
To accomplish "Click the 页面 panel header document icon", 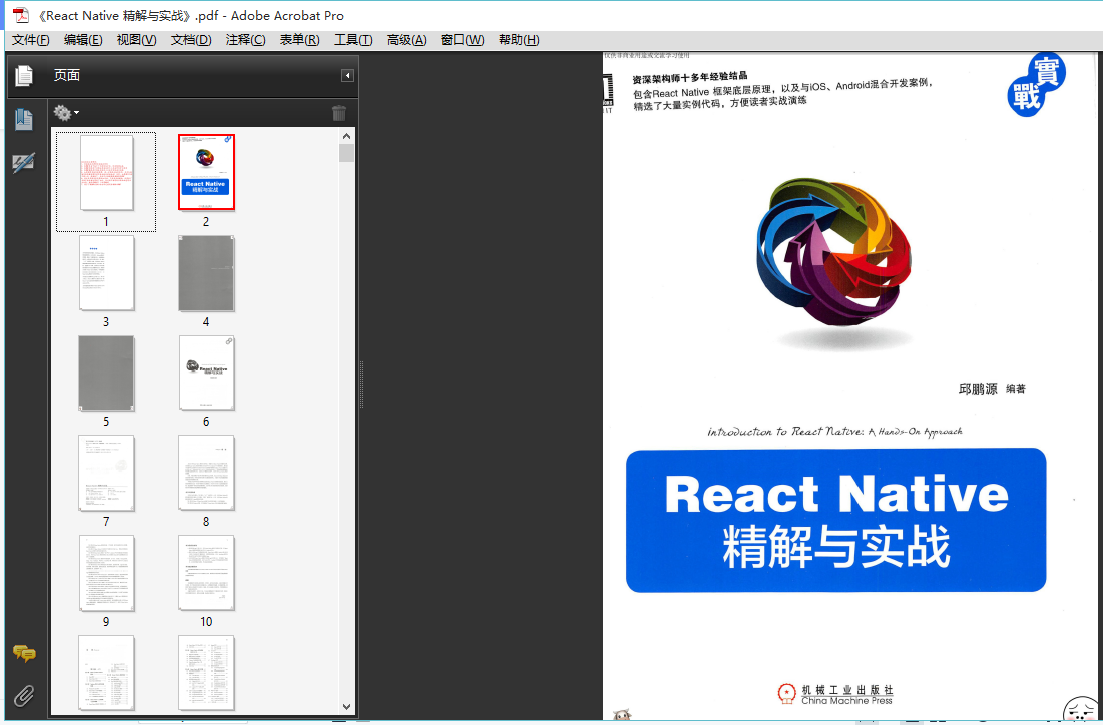I will coord(24,75).
